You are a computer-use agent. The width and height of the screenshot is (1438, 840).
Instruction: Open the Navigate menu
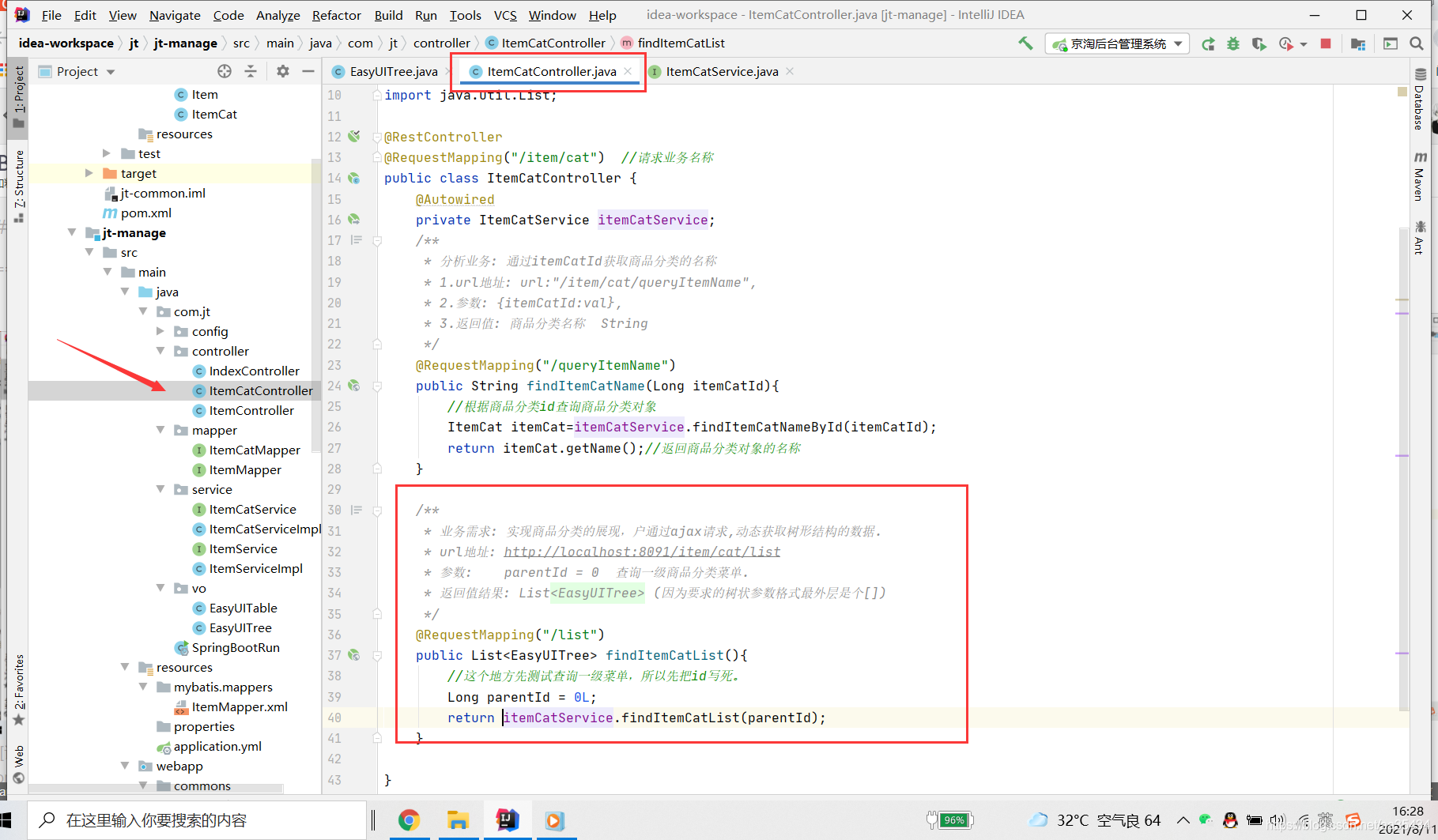175,15
